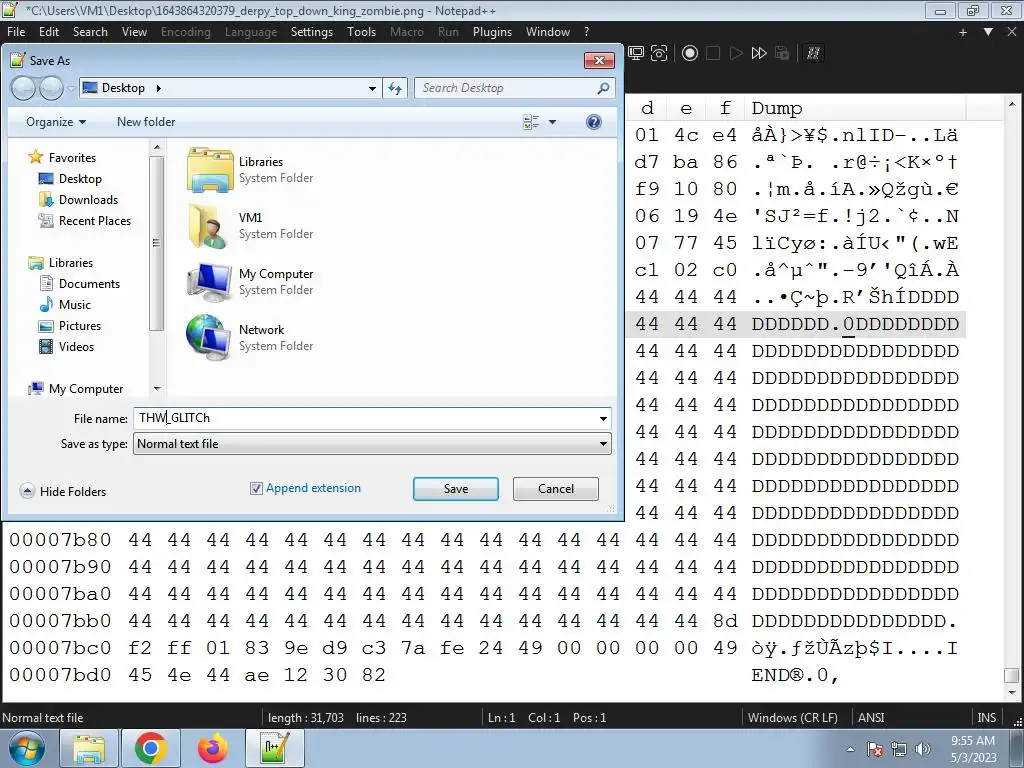
Task: Click the search magnifier icon
Action: pyautogui.click(x=603, y=88)
